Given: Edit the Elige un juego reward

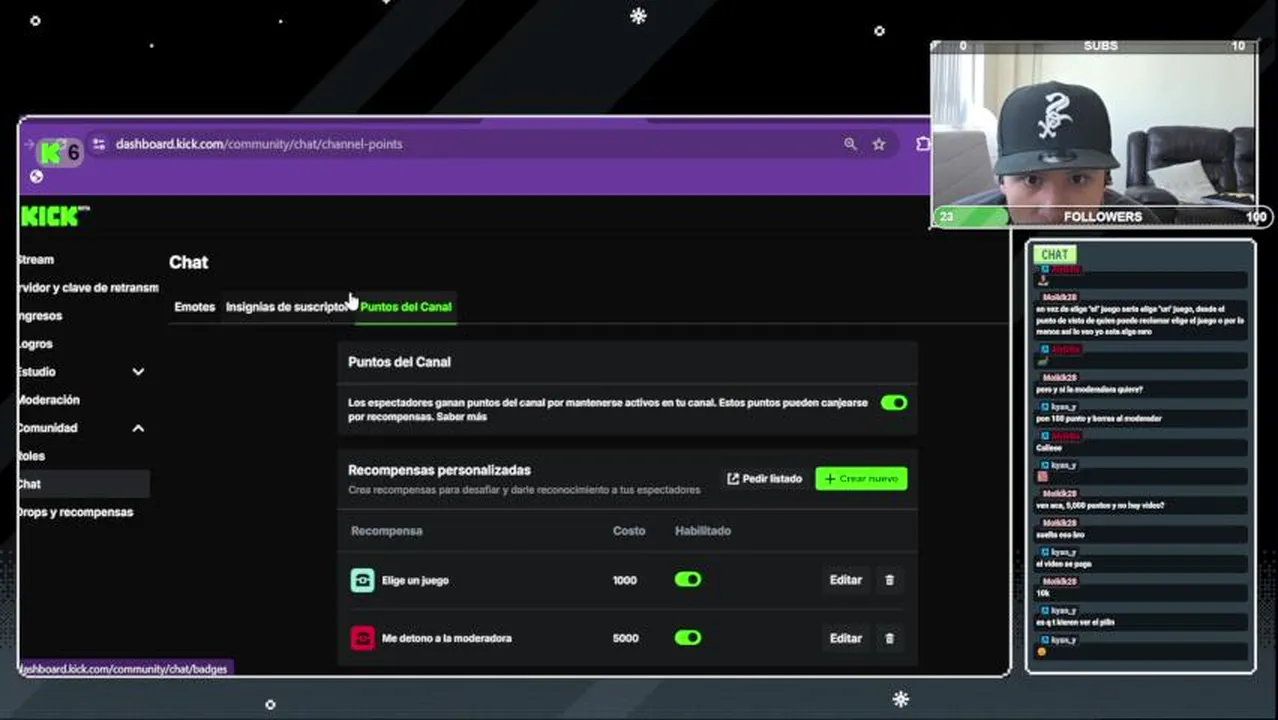Looking at the screenshot, I should pyautogui.click(x=845, y=580).
